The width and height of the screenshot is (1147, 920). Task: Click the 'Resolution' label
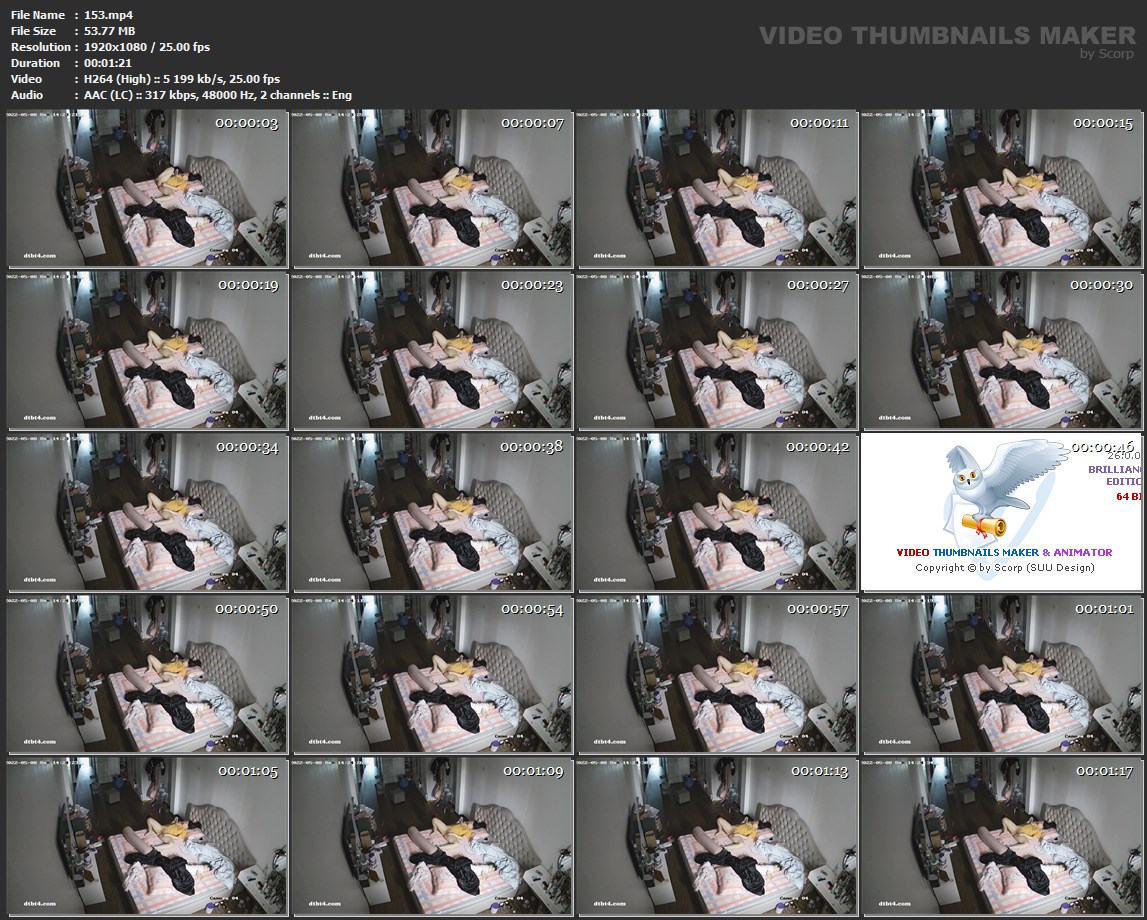click(41, 47)
